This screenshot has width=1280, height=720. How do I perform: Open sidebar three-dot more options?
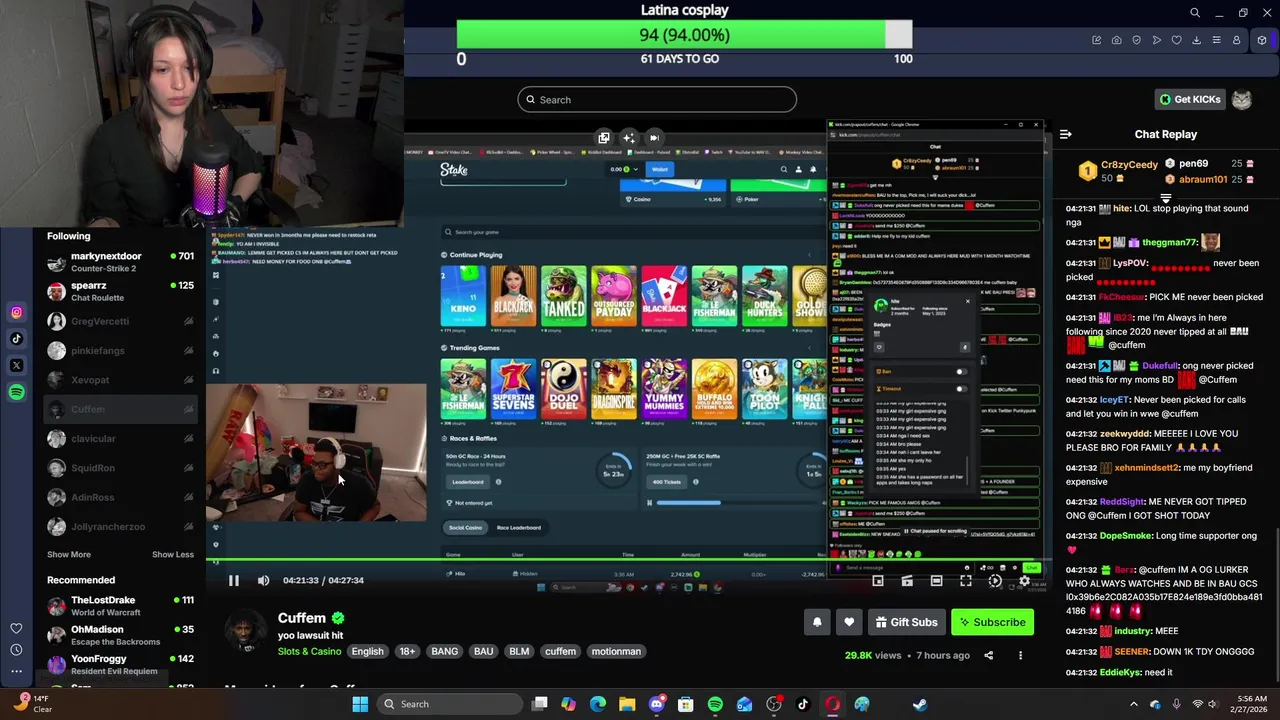(16, 671)
